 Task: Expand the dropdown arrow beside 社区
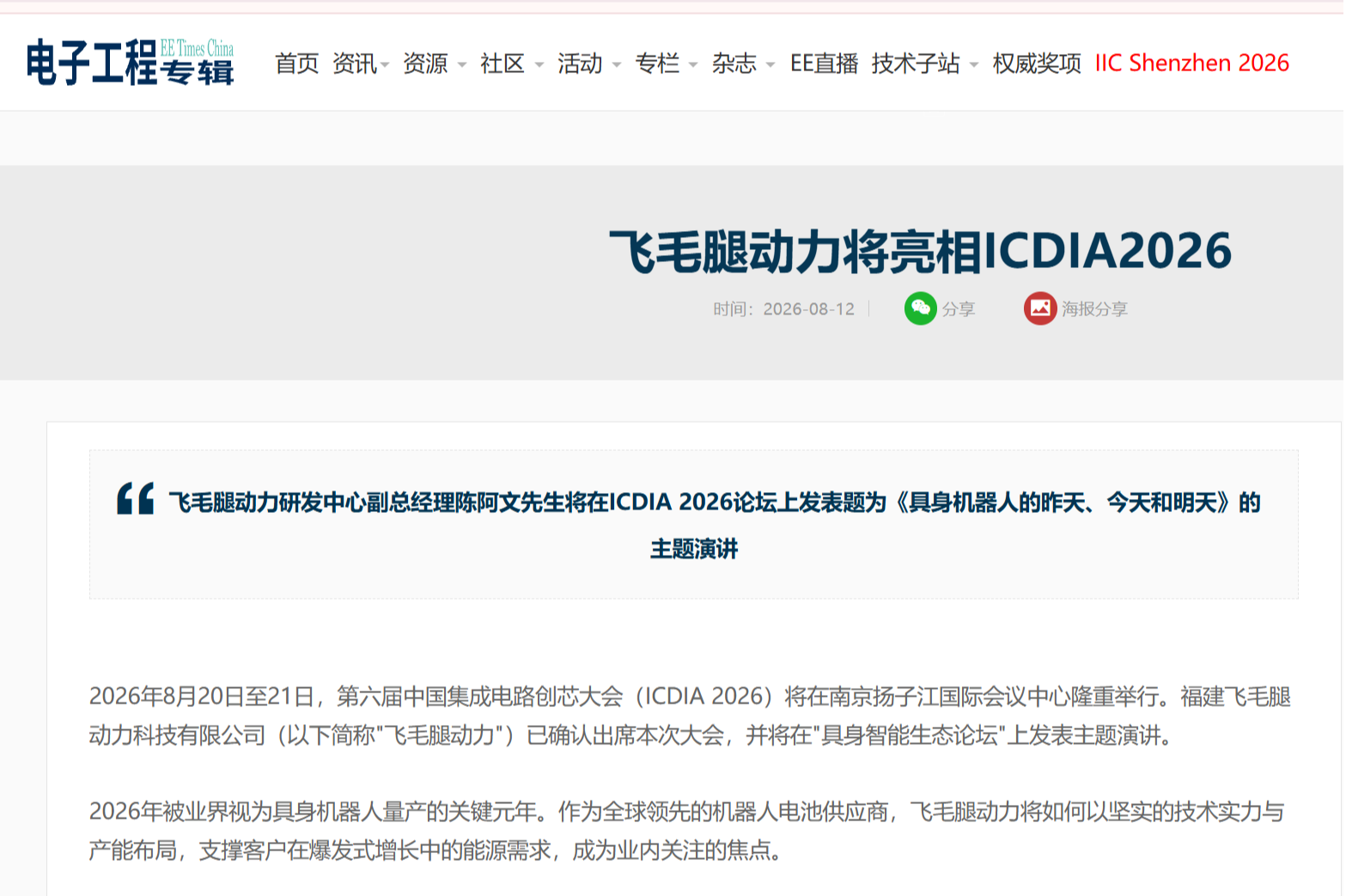tap(539, 64)
